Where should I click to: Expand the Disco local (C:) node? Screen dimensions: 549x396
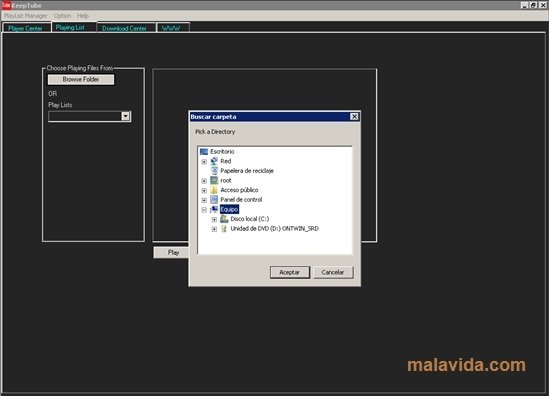(x=214, y=219)
